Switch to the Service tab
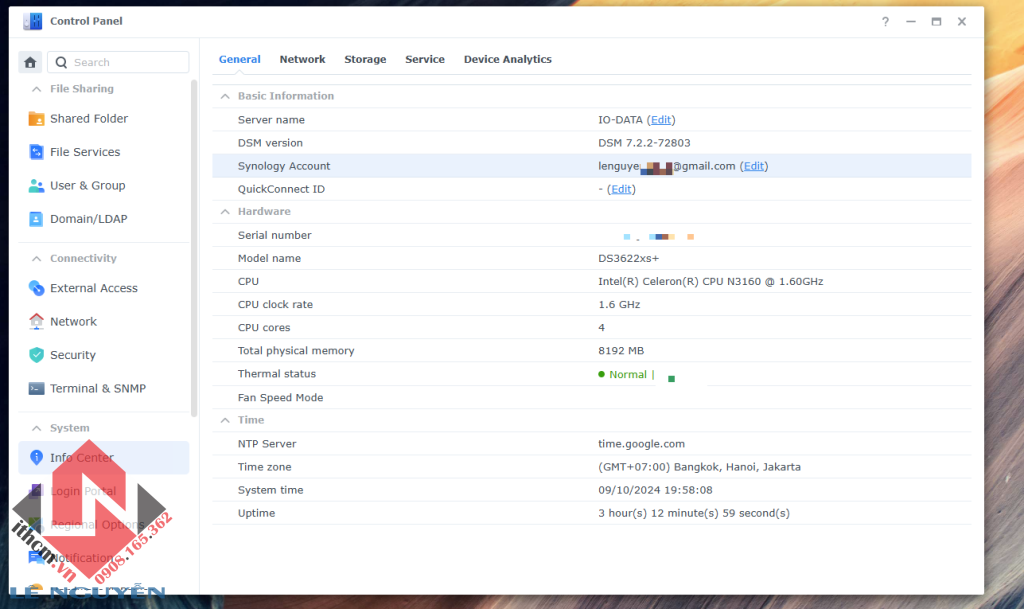Viewport: 1024px width, 609px height. [x=425, y=59]
